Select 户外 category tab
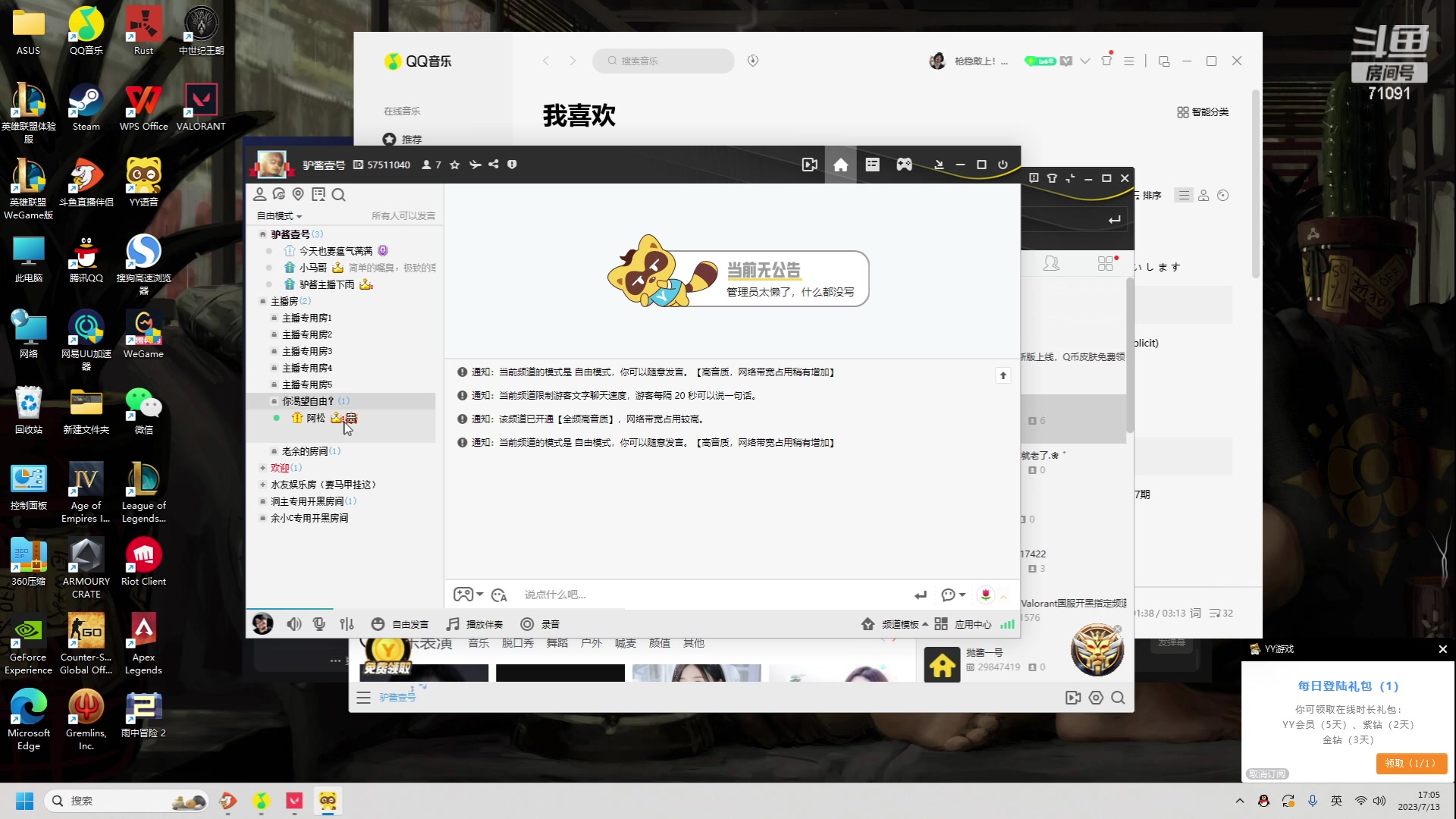Screen dimensions: 1456x819 (x=591, y=643)
